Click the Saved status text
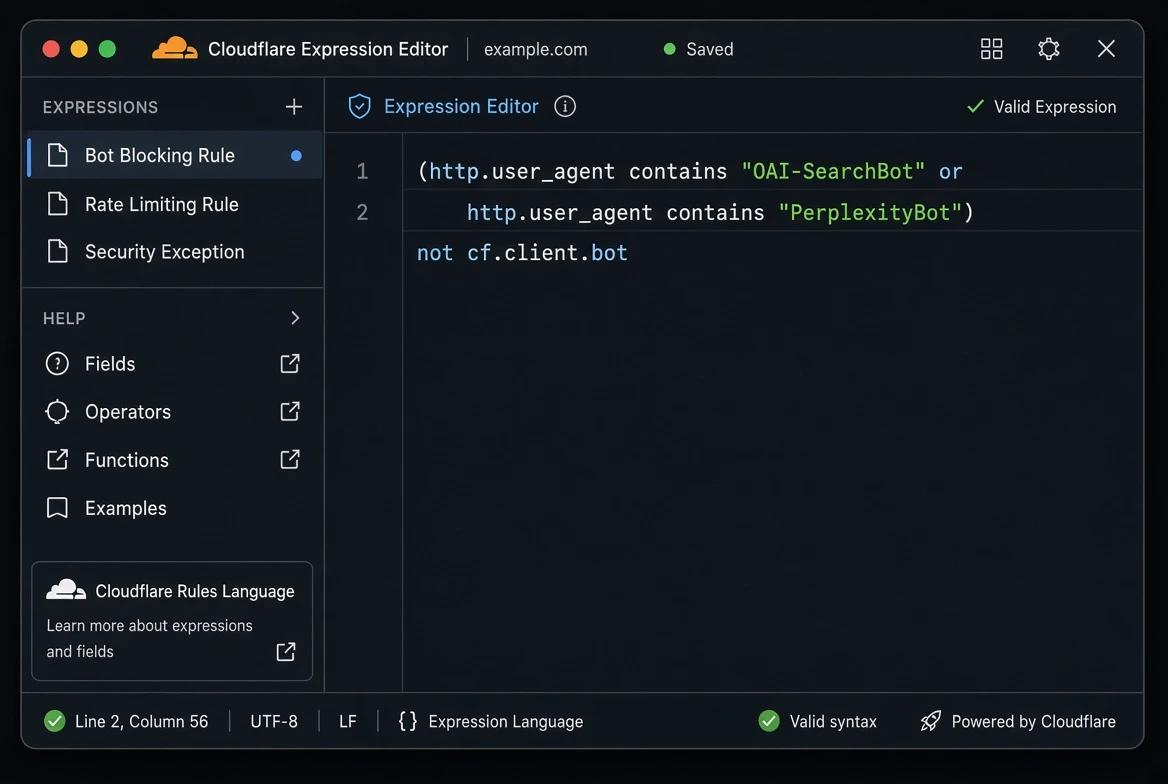This screenshot has width=1168, height=784. (x=710, y=49)
